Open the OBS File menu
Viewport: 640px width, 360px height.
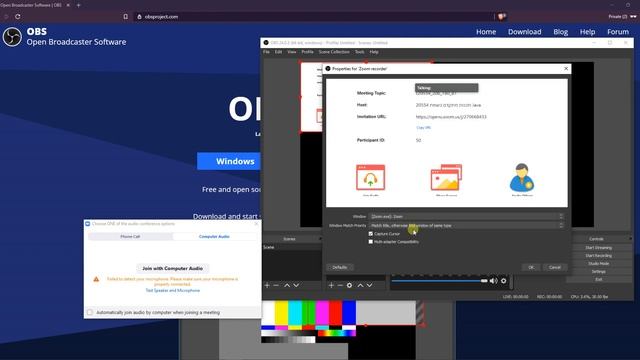click(x=266, y=52)
